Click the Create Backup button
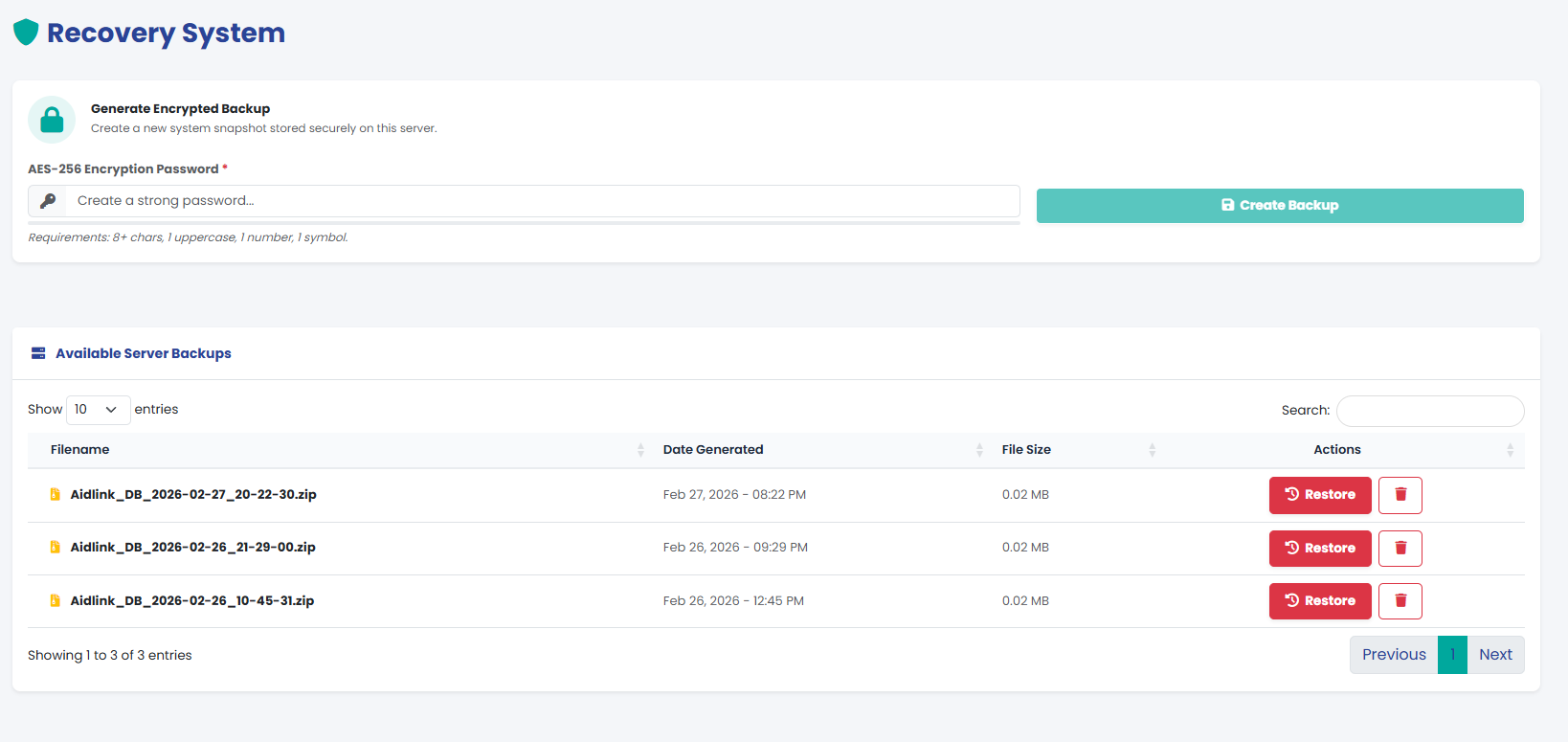Screen dimensions: 1568x742 click(x=1280, y=206)
